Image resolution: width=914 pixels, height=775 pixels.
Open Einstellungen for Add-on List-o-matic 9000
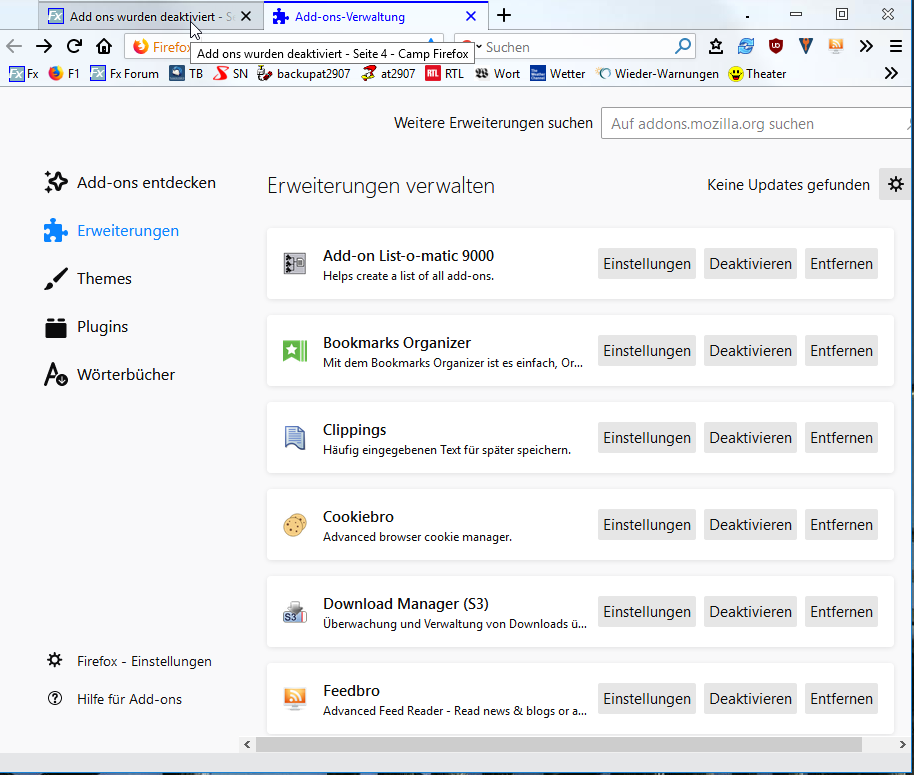click(x=646, y=264)
